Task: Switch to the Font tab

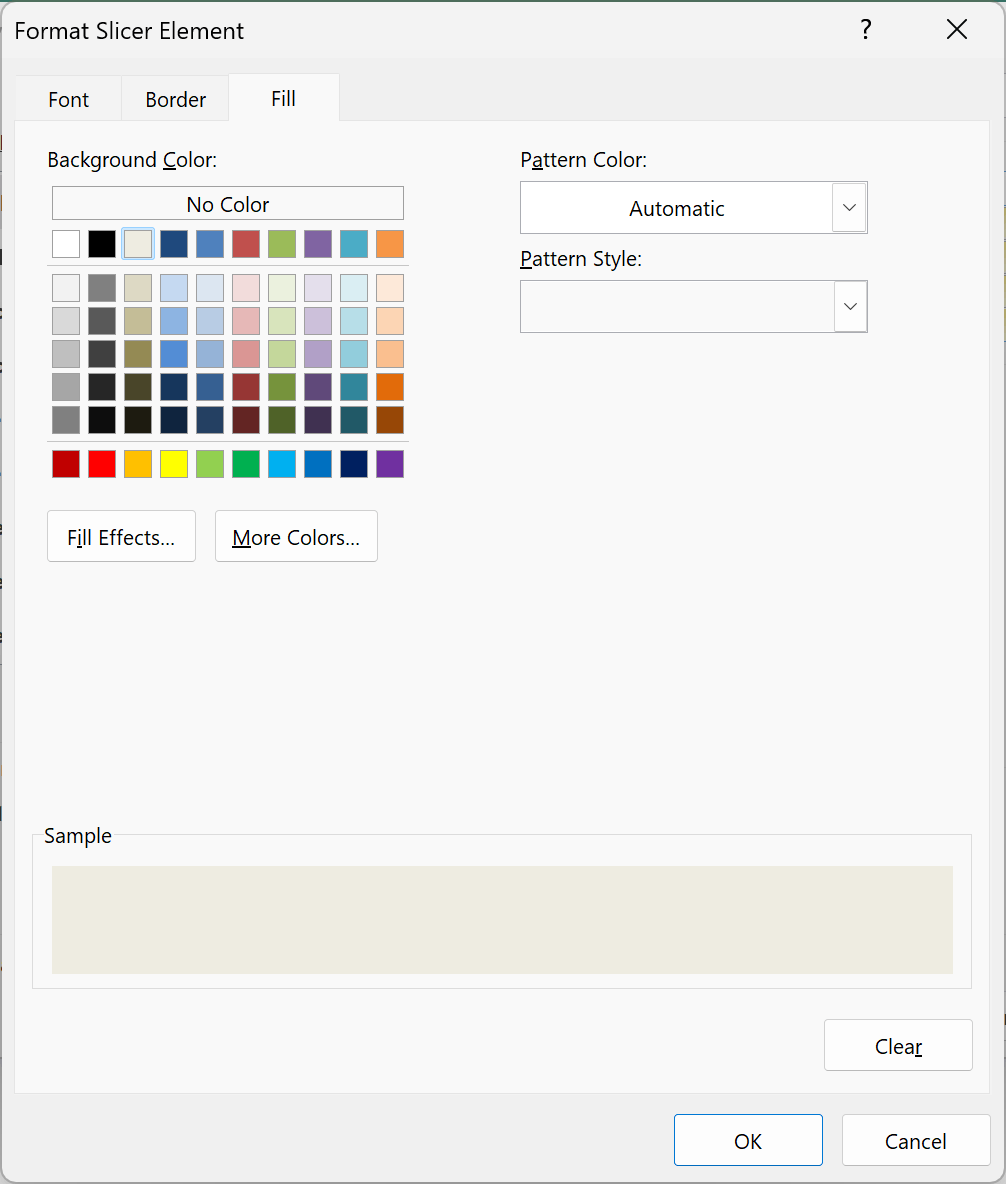Action: coord(68,99)
